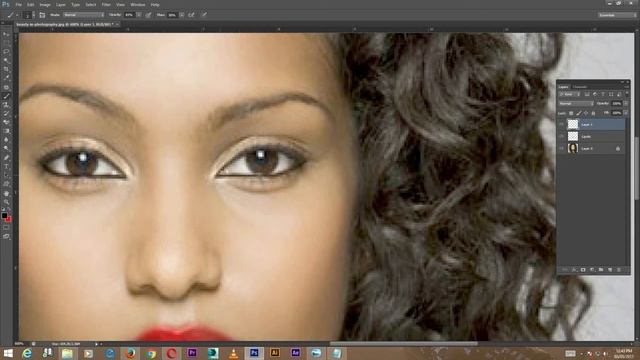Image resolution: width=640 pixels, height=360 pixels.
Task: Open the Flow slider arrow
Action: pyautogui.click(x=181, y=15)
